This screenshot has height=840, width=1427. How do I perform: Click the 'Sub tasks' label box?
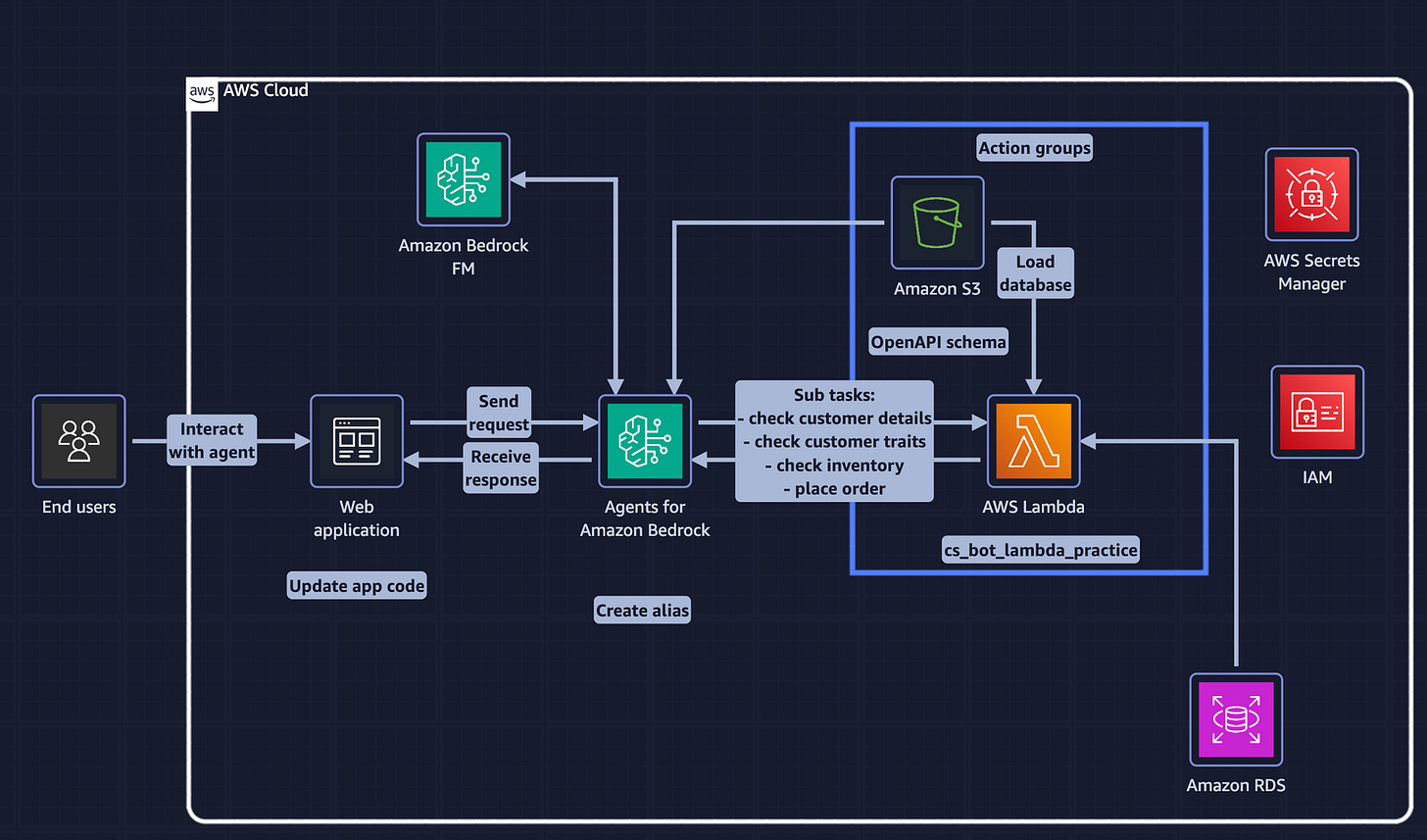(x=834, y=441)
